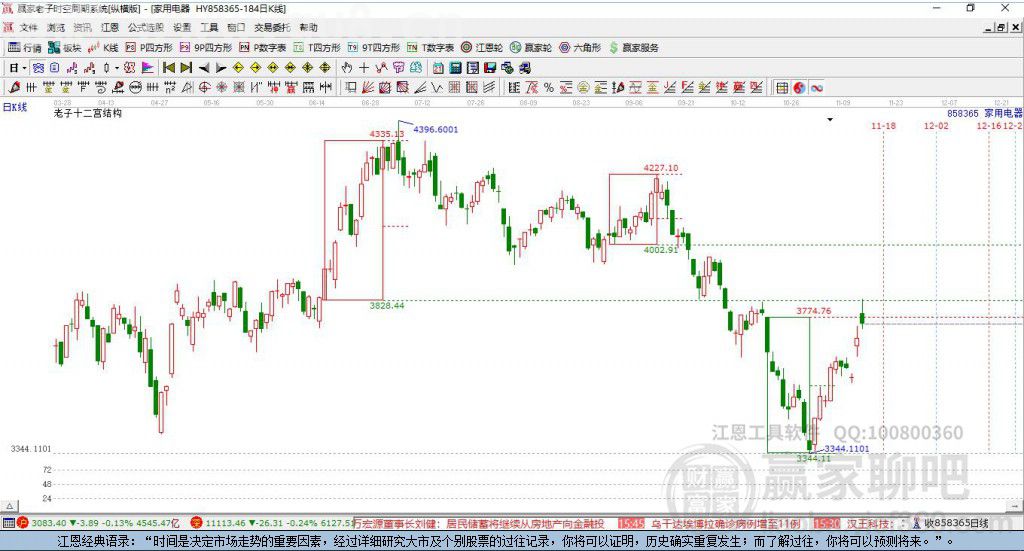1024x551 pixels.
Task: Click the 858365 家用电器 stock label
Action: pos(985,113)
